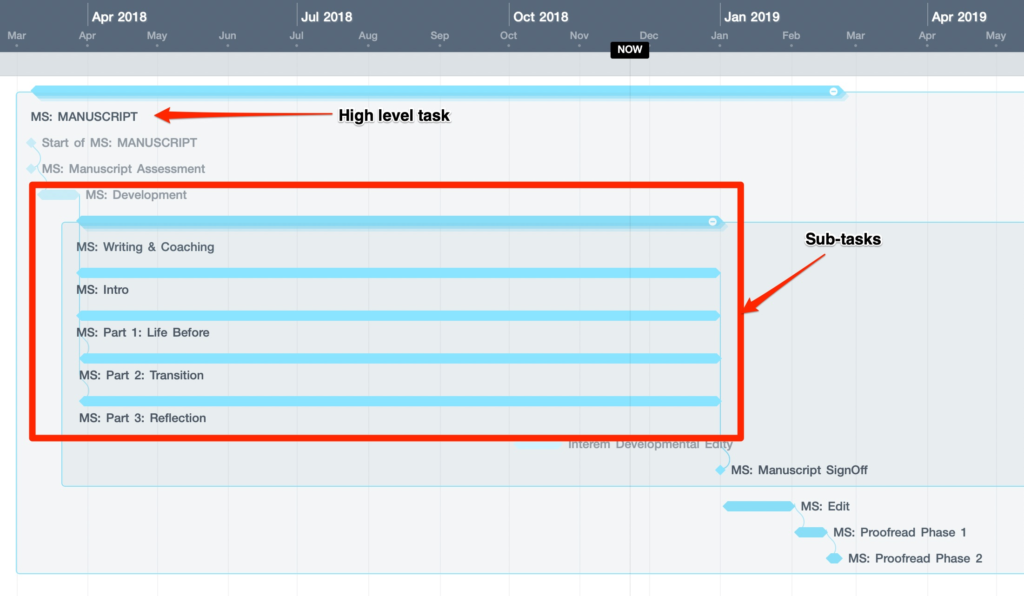Viewport: 1024px width, 596px height.
Task: Click the short MS: Development task bar
Action: [x=58, y=195]
